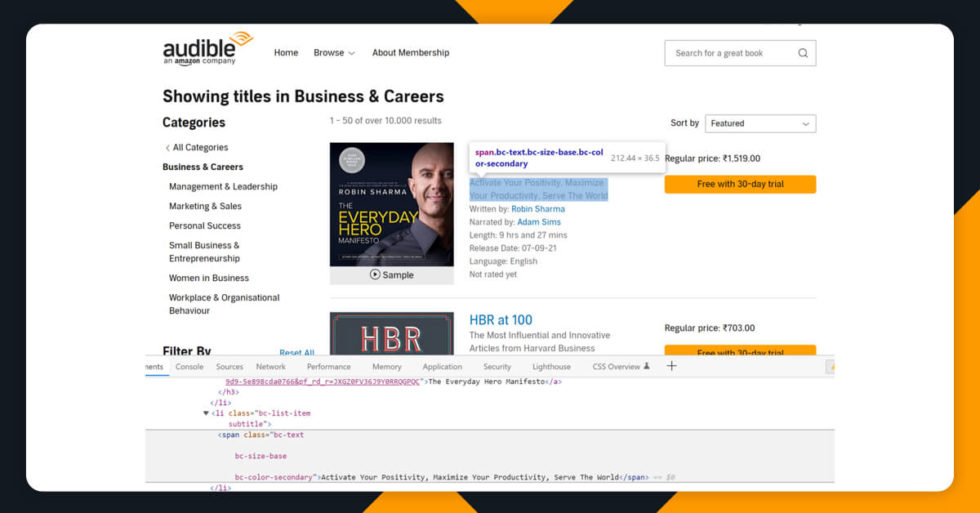This screenshot has width=980, height=513.
Task: Click the 1 - 50 of over 10,000 results text
Action: click(x=385, y=121)
